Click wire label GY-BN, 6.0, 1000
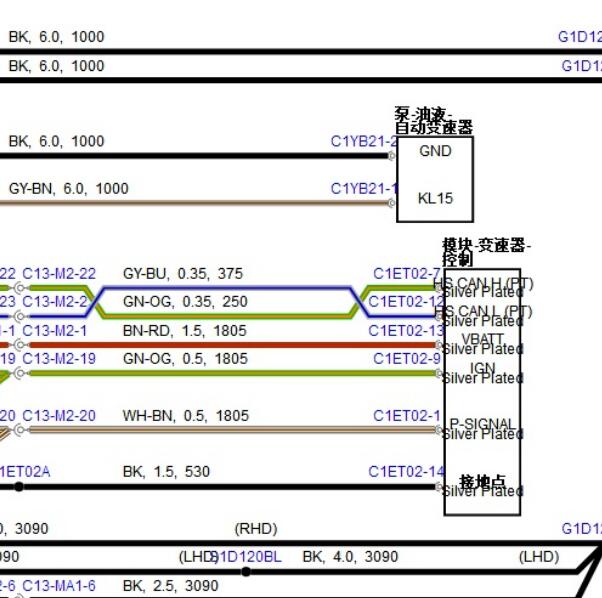 coord(68,188)
